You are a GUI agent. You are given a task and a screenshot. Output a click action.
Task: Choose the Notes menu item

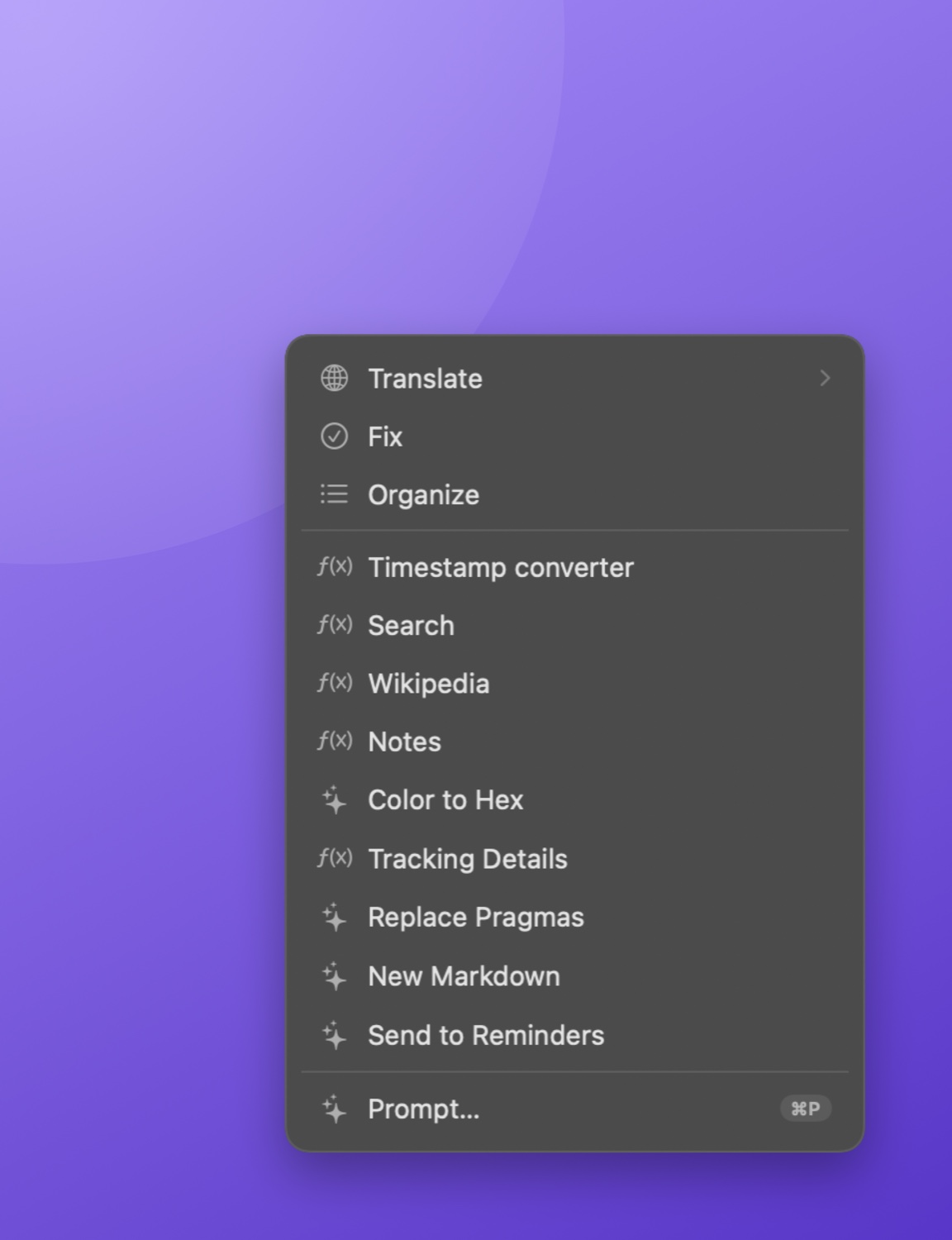click(x=575, y=741)
